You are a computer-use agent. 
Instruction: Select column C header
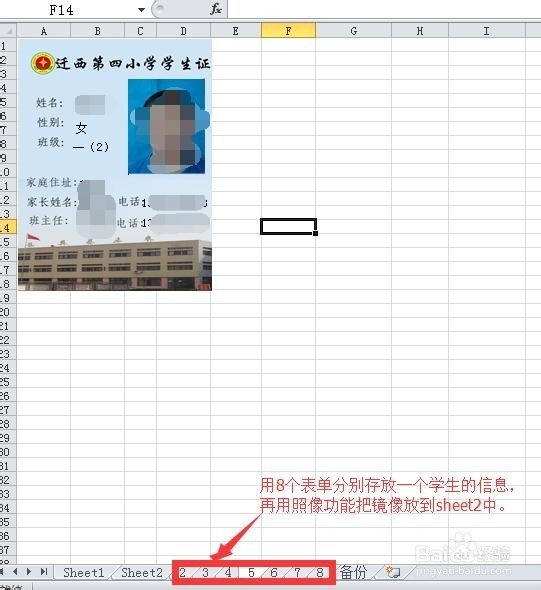[140, 31]
